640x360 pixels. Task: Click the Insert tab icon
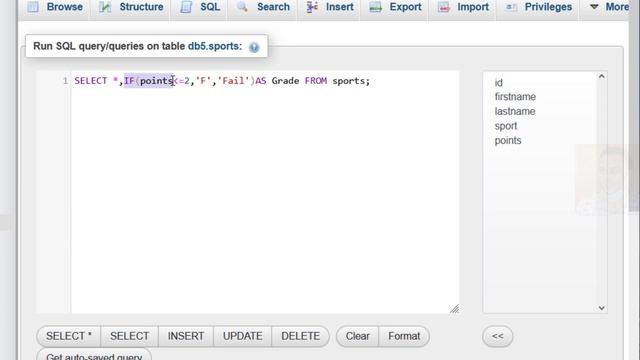312,7
